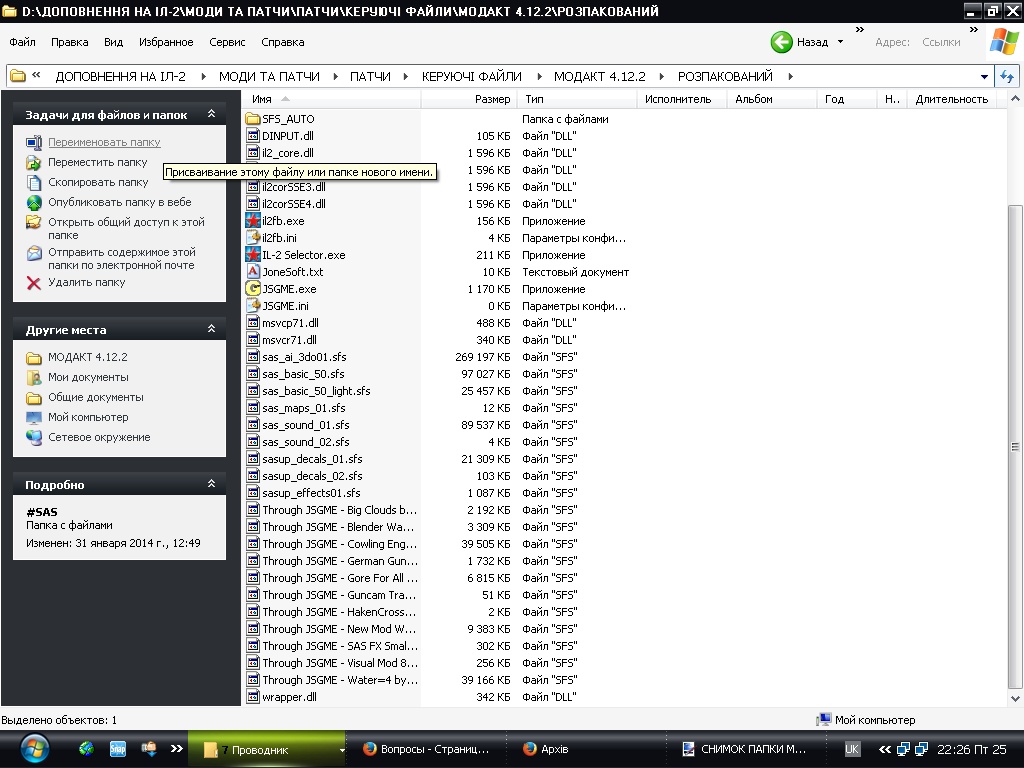Click the Back arrow icon (Назад)

click(x=781, y=42)
